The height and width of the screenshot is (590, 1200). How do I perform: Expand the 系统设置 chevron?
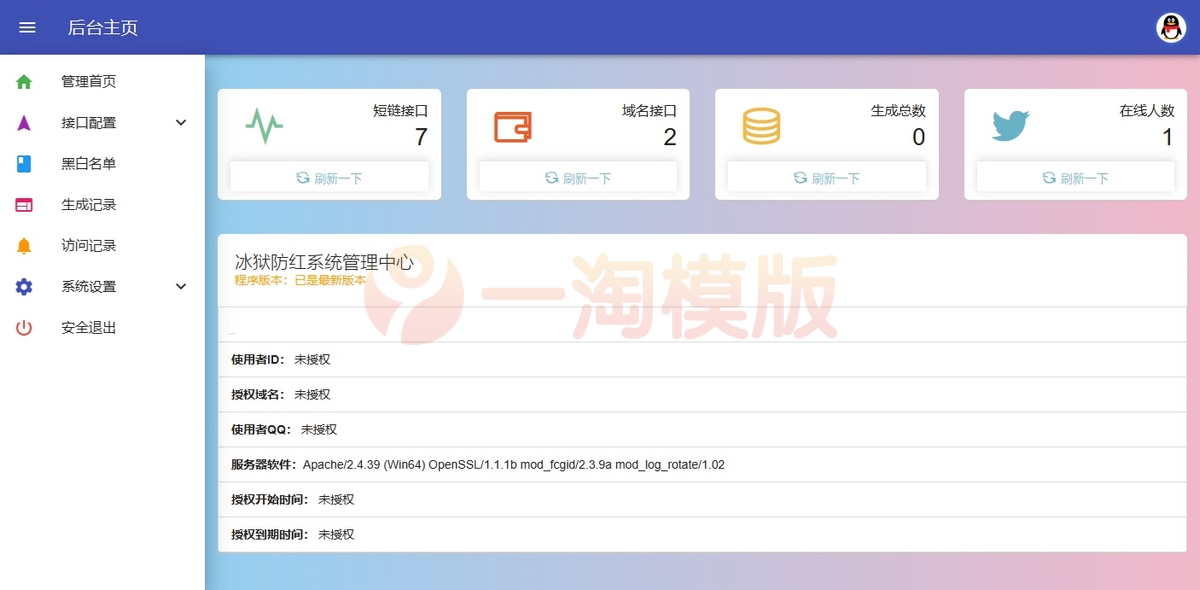(181, 287)
